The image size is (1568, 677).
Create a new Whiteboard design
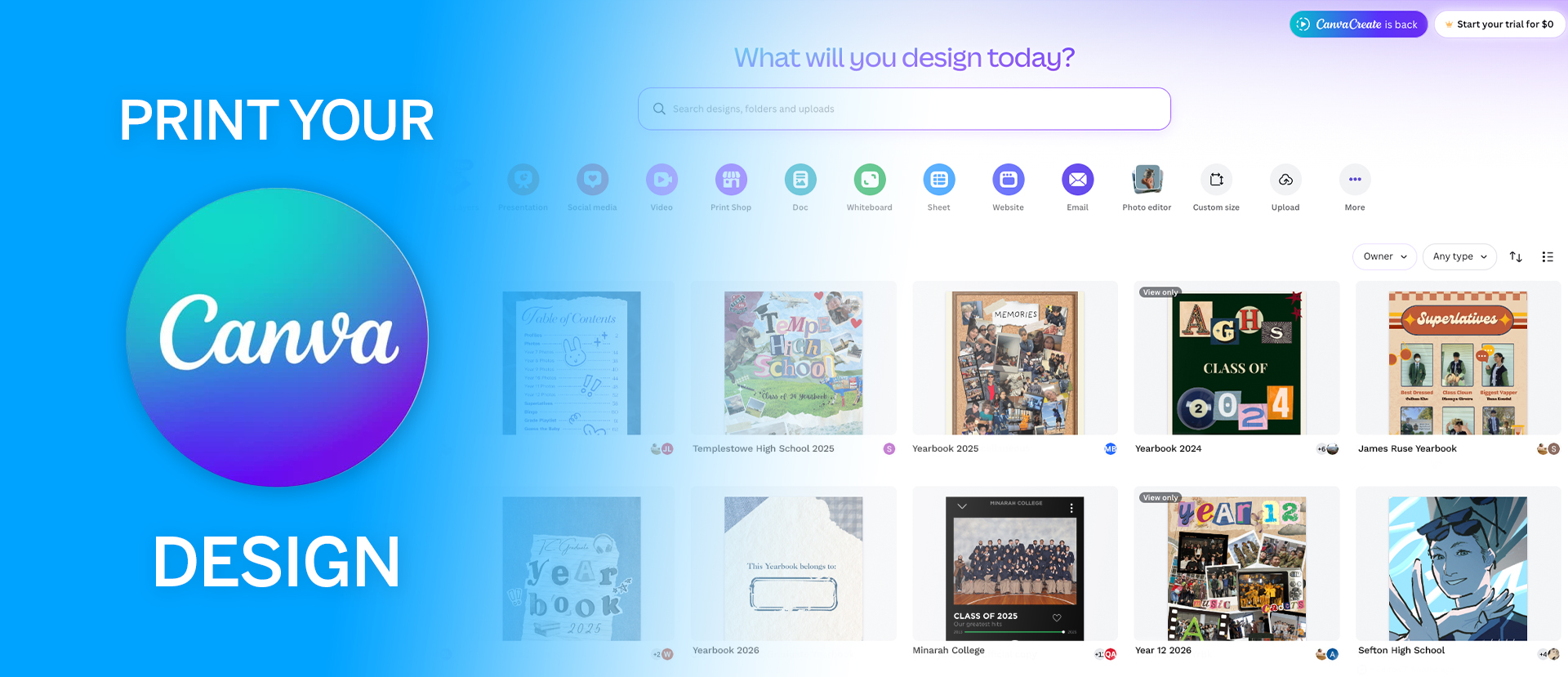coord(870,180)
